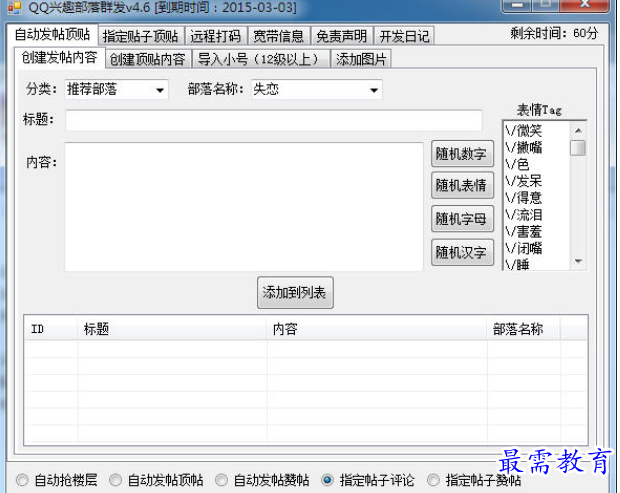The image size is (620, 493).
Task: Click the 部落名称 column header in the table
Action: pyautogui.click(x=524, y=329)
